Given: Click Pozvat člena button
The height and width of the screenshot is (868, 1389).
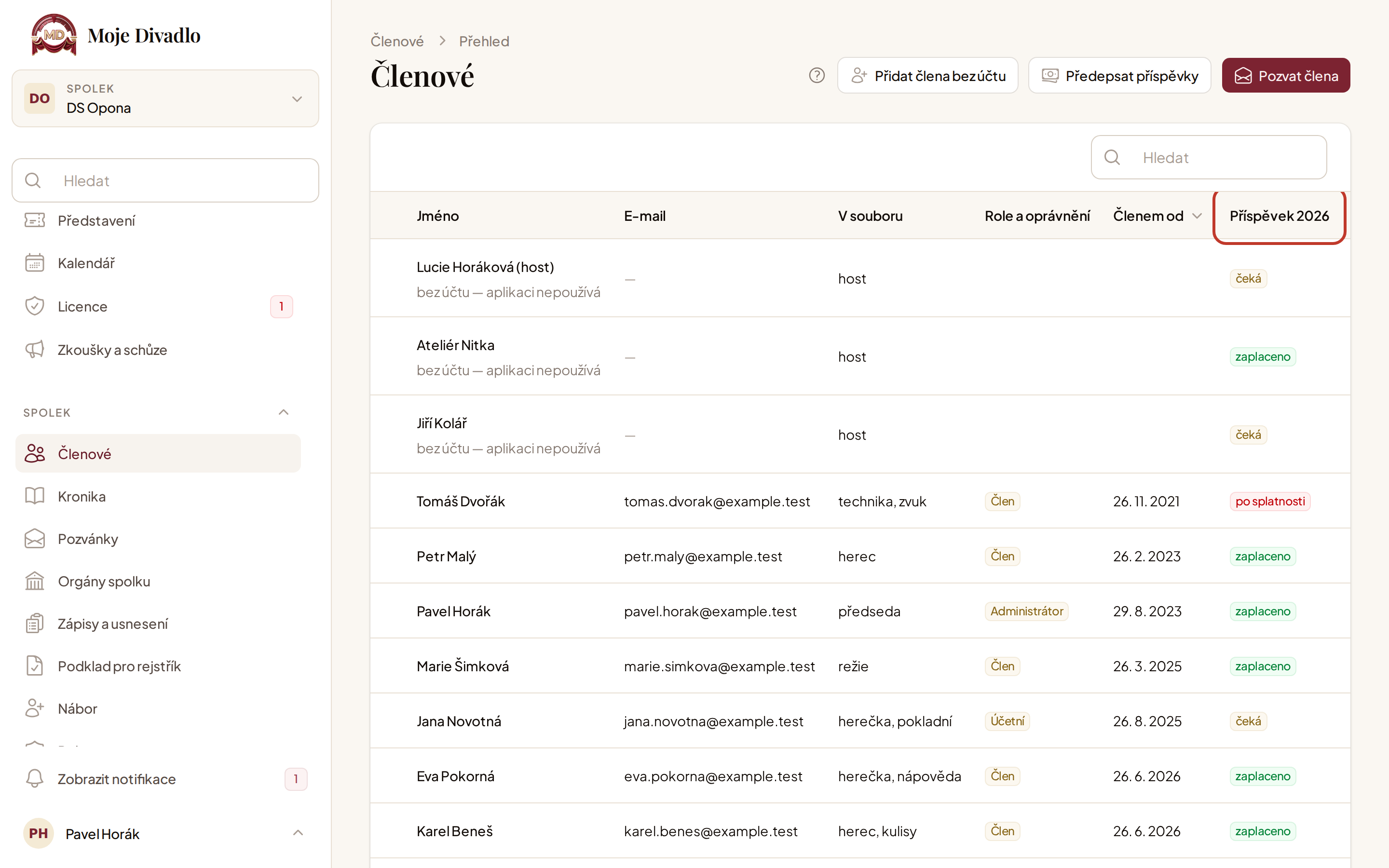Looking at the screenshot, I should (1286, 75).
